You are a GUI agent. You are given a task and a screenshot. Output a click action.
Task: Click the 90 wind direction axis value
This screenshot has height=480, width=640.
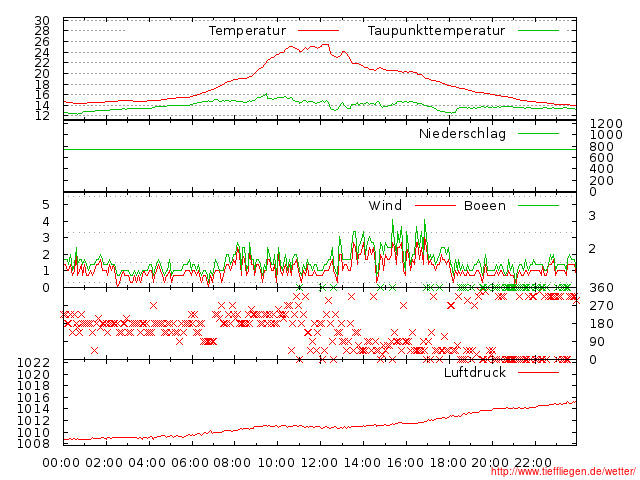(597, 342)
